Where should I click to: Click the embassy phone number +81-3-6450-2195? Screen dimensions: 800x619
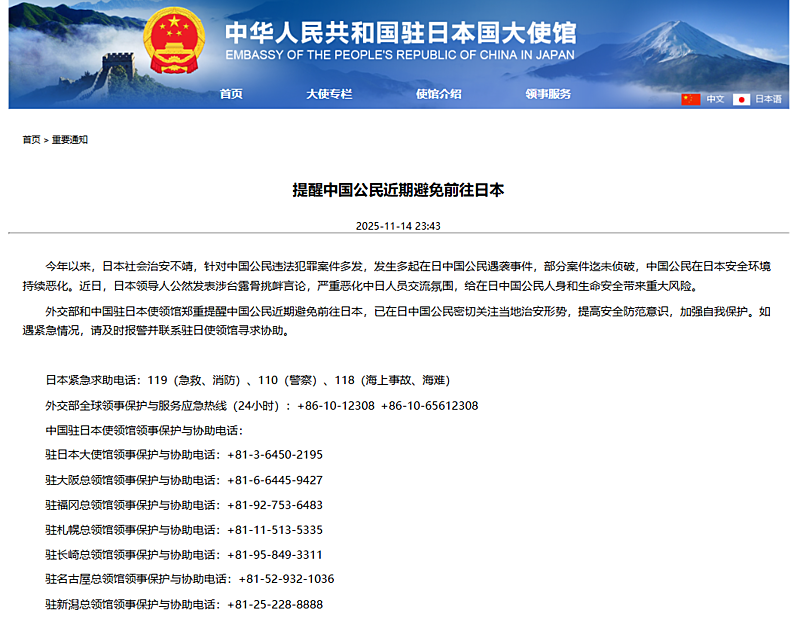click(x=275, y=455)
